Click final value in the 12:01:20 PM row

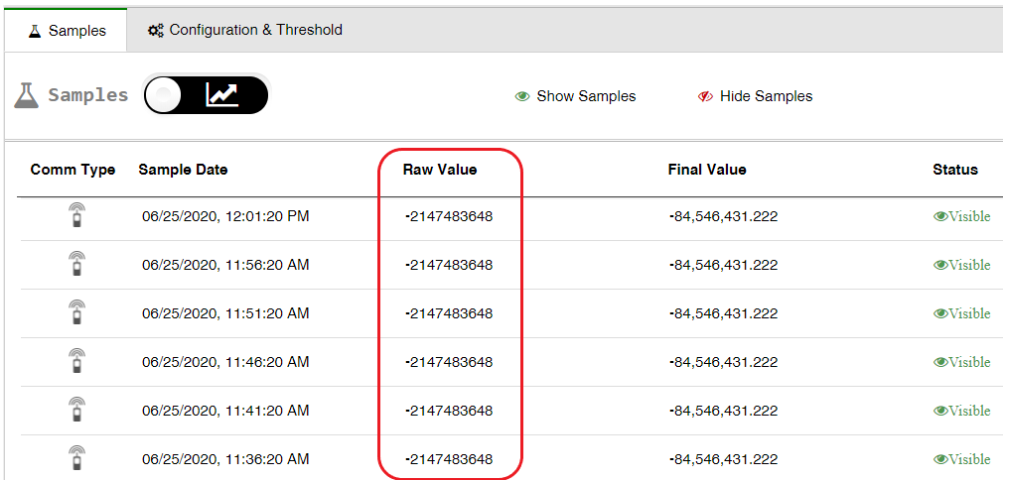723,216
